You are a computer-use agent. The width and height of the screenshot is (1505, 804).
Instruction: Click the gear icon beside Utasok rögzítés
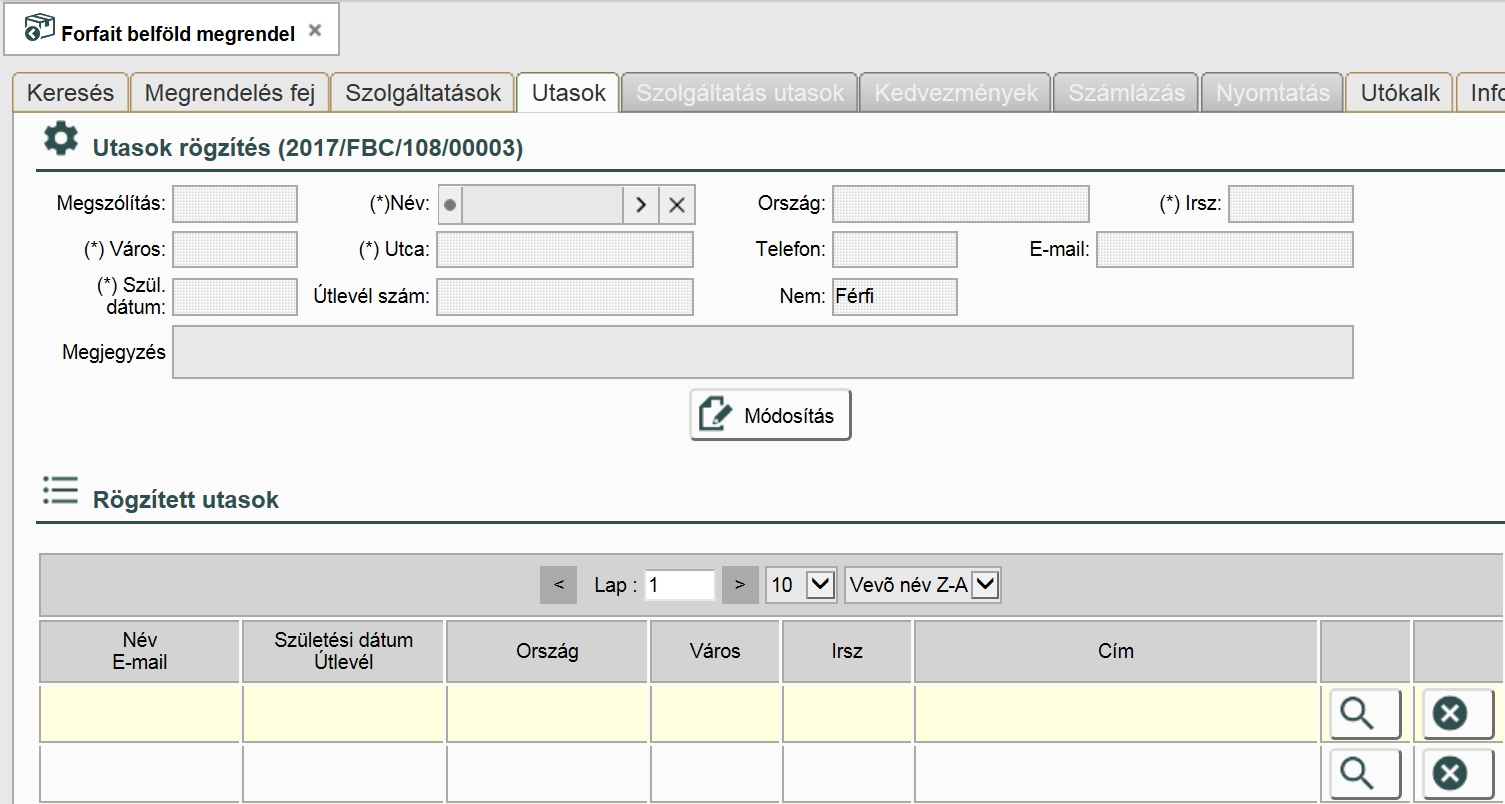pos(61,140)
